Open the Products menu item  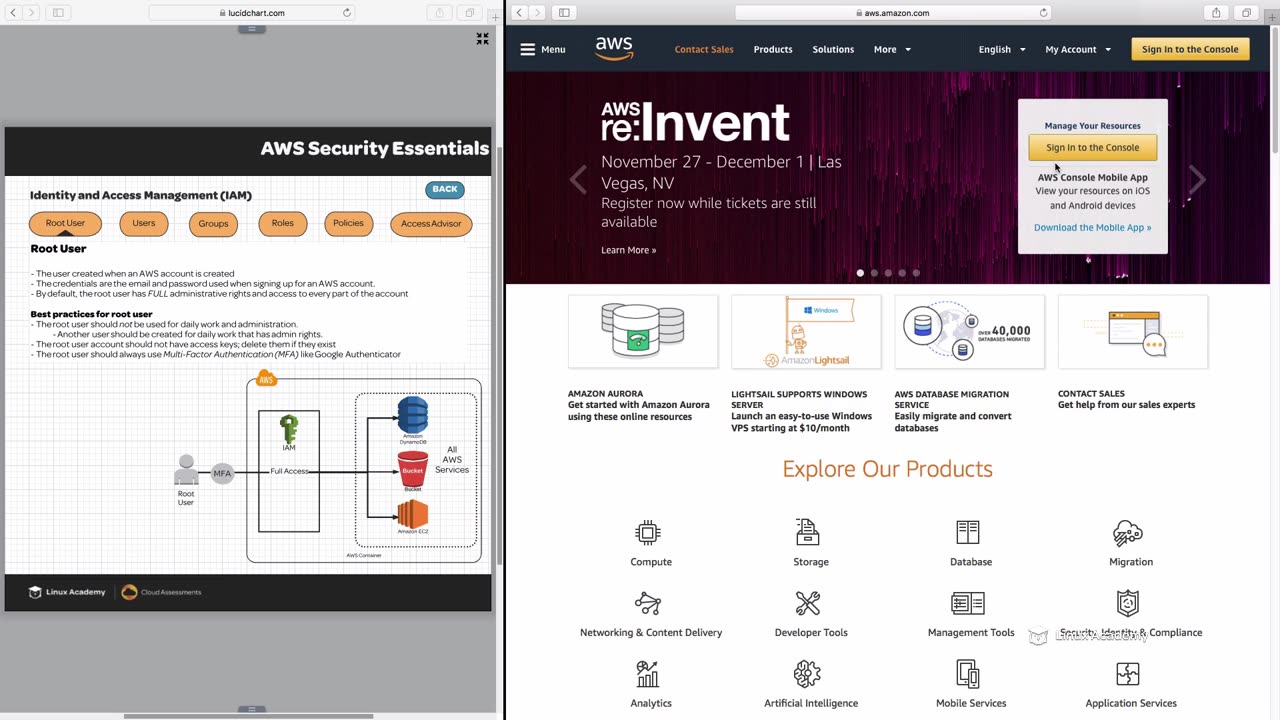(x=773, y=49)
